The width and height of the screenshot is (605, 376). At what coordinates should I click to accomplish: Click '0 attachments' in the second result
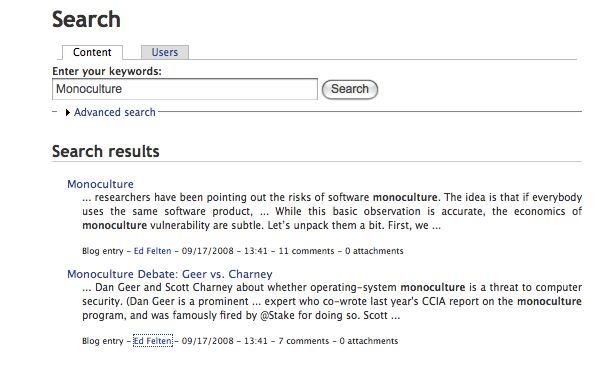(368, 341)
